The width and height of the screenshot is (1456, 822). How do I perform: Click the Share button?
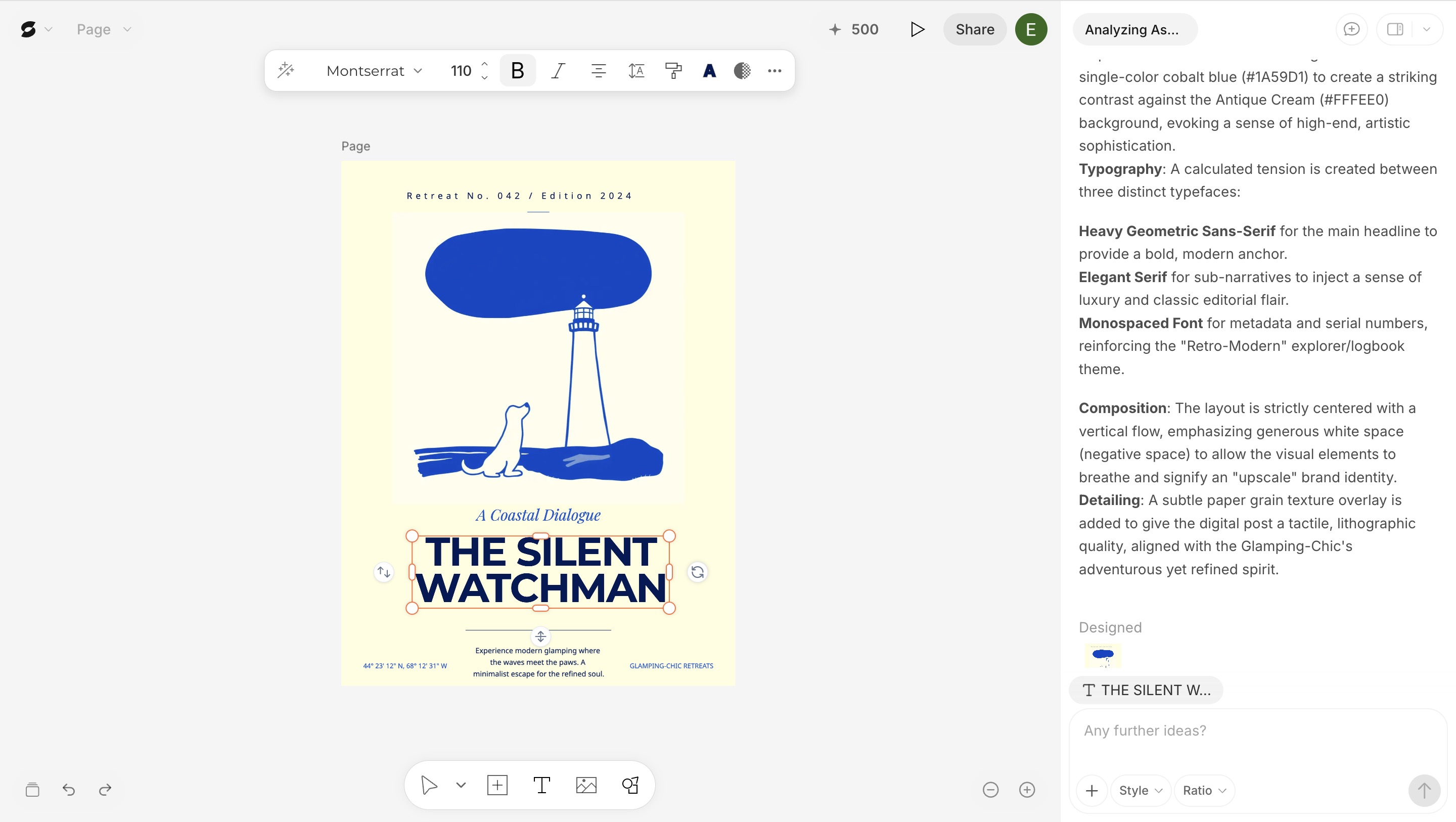click(974, 29)
